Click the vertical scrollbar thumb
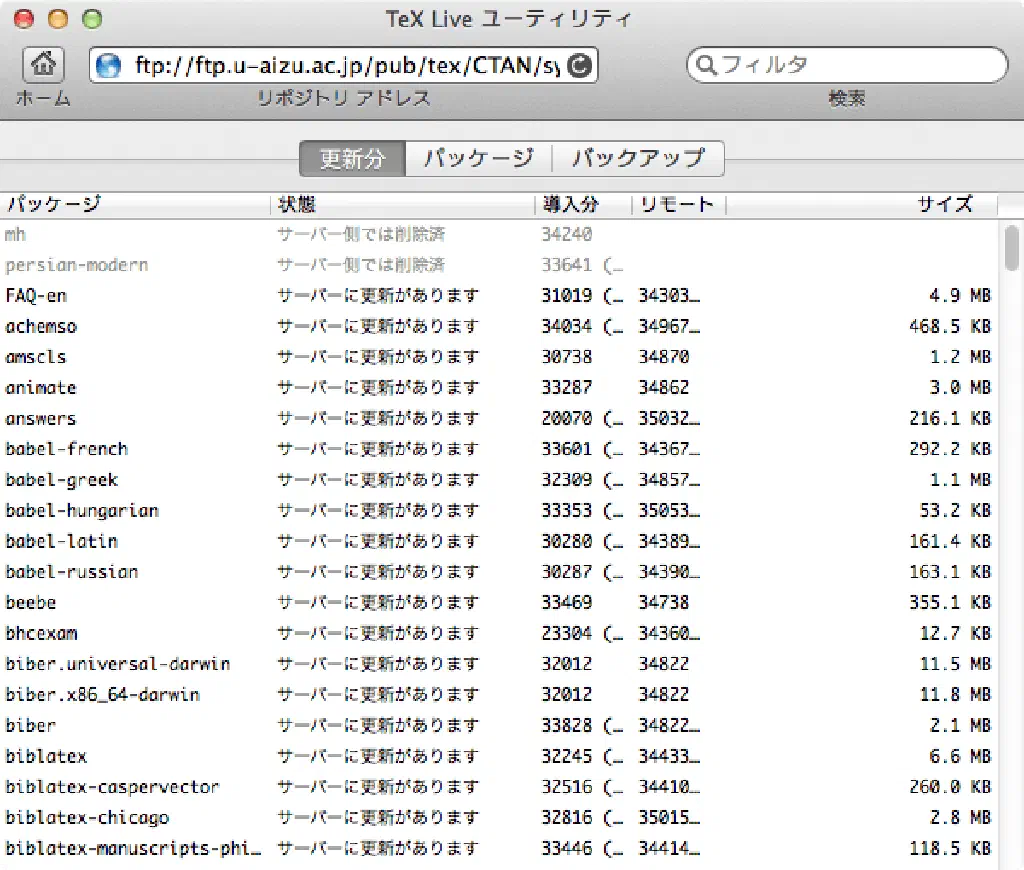 point(1011,247)
